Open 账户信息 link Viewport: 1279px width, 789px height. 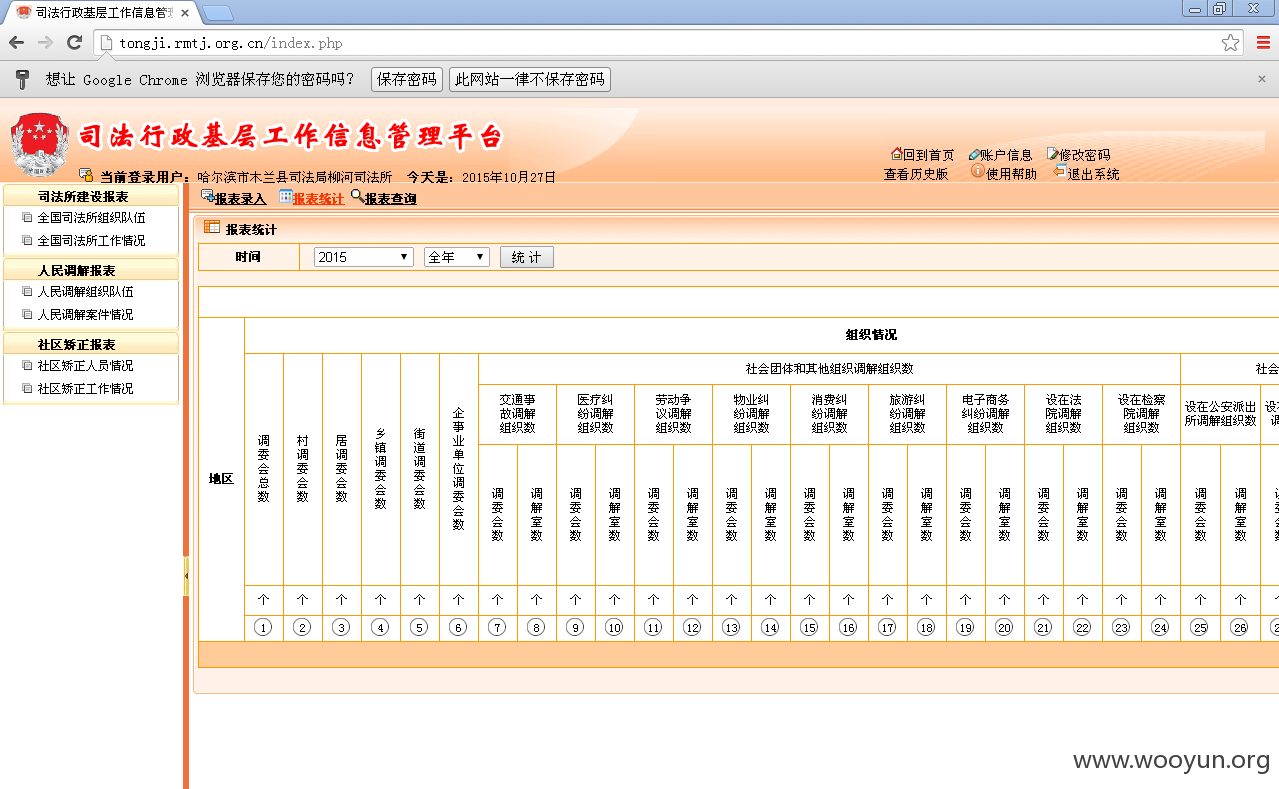(x=1006, y=155)
